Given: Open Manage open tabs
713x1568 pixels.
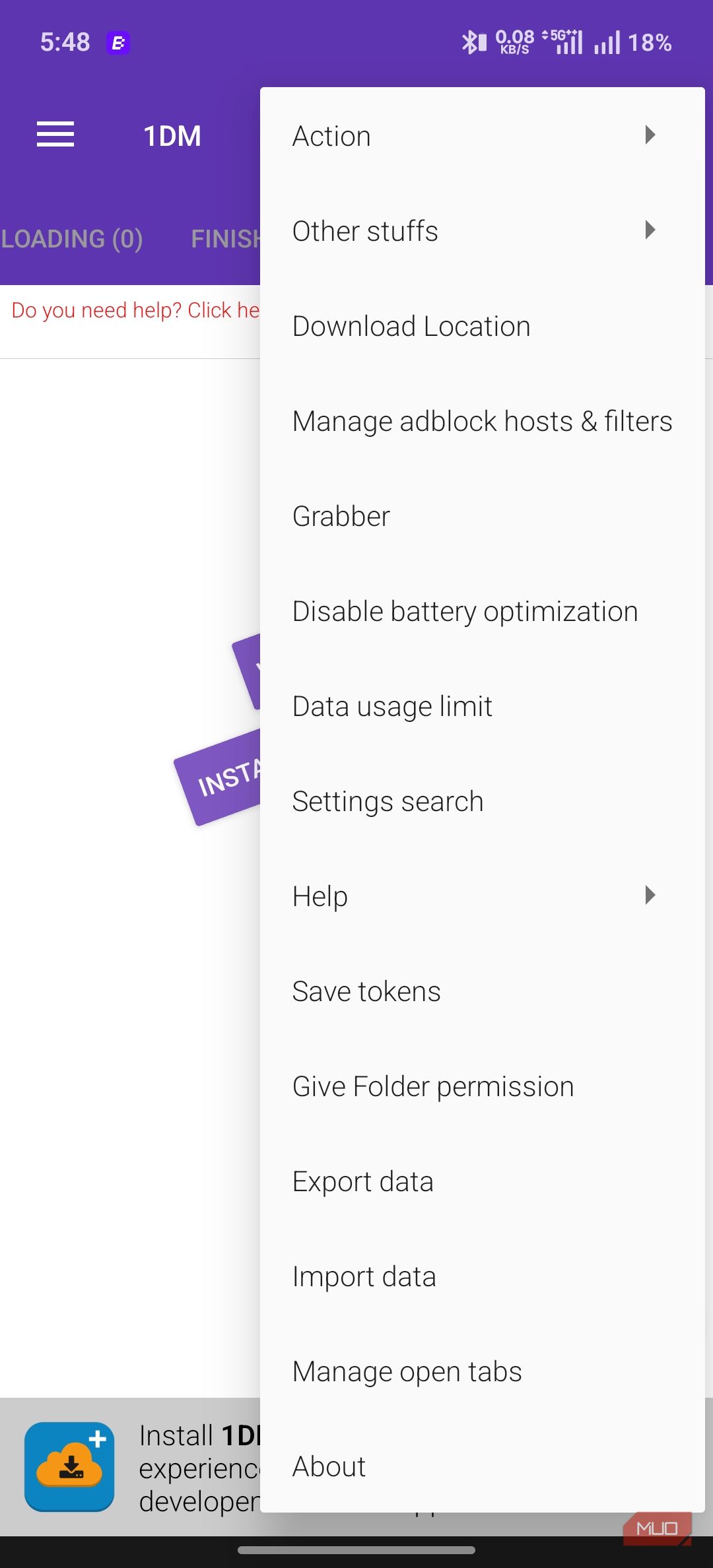Looking at the screenshot, I should point(483,1371).
